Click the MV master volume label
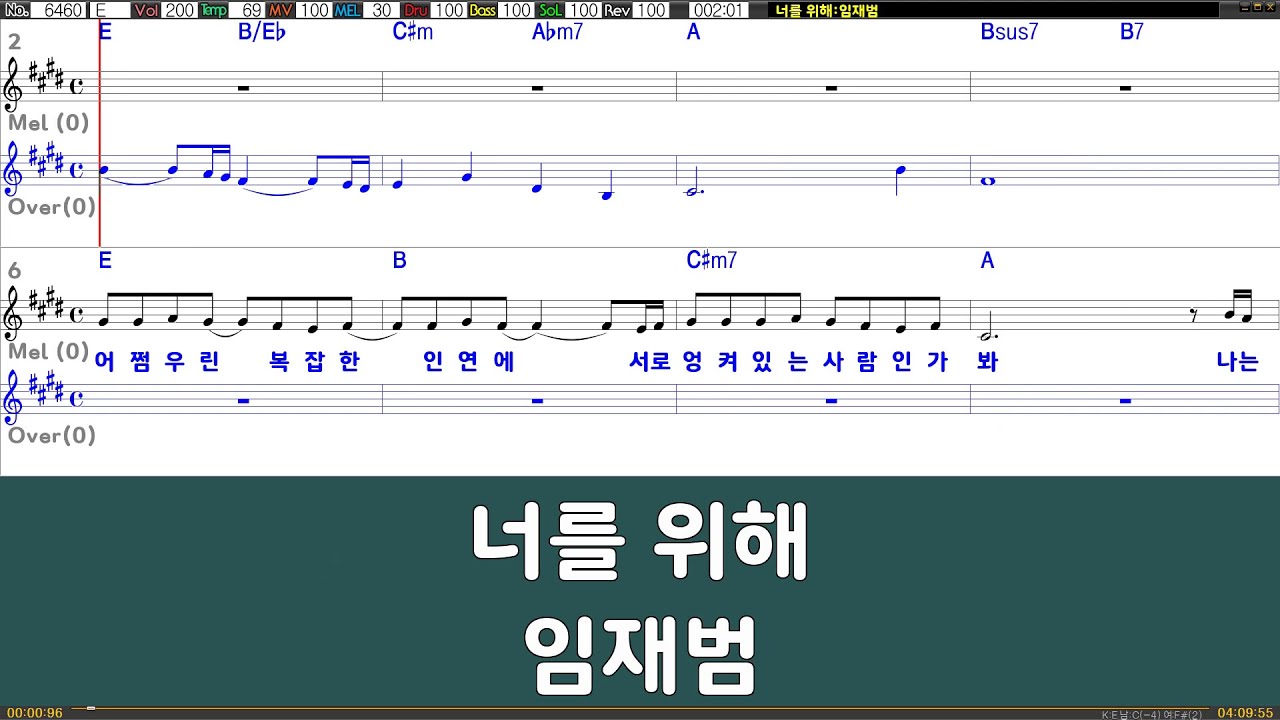 point(281,10)
